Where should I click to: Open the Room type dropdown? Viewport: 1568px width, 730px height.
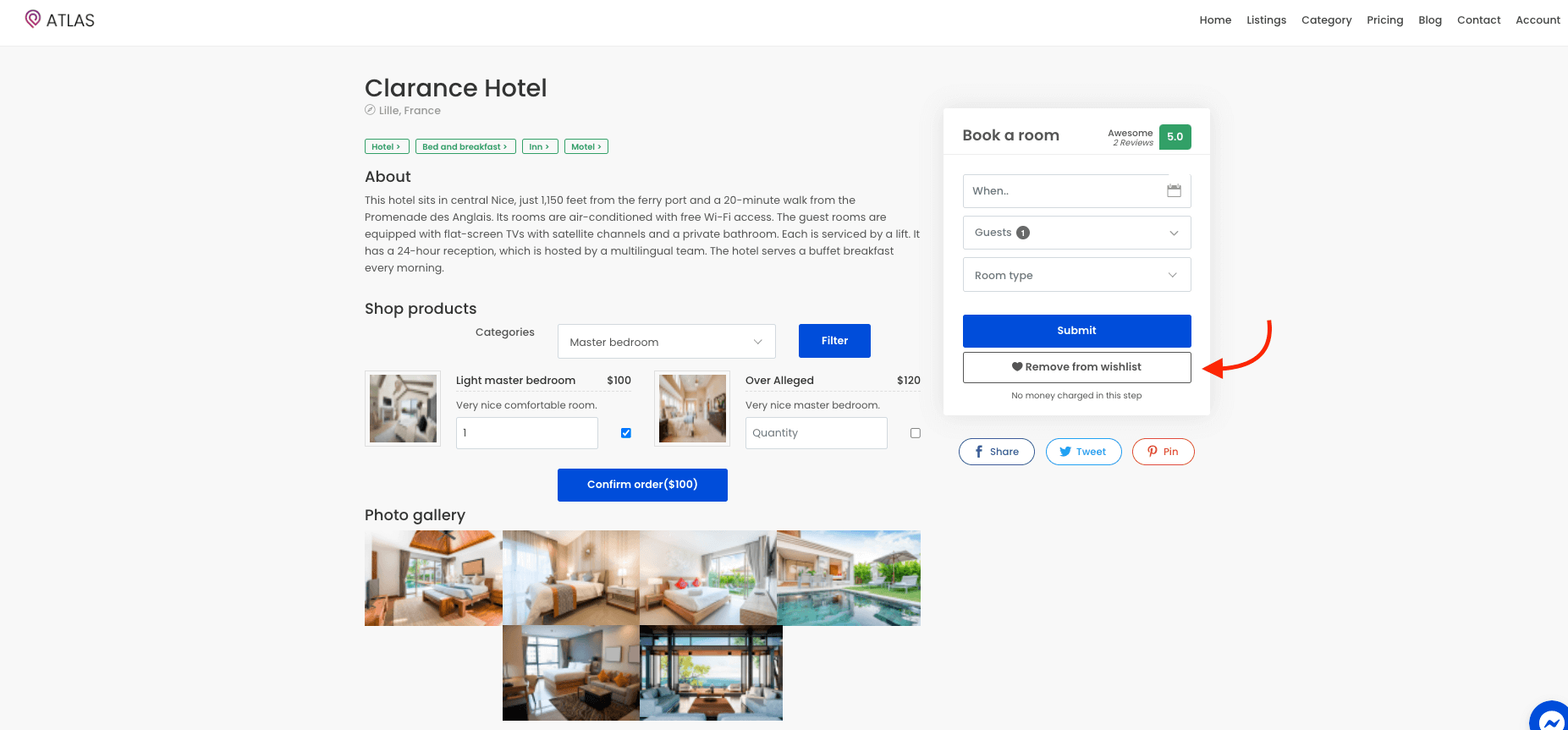click(x=1076, y=275)
